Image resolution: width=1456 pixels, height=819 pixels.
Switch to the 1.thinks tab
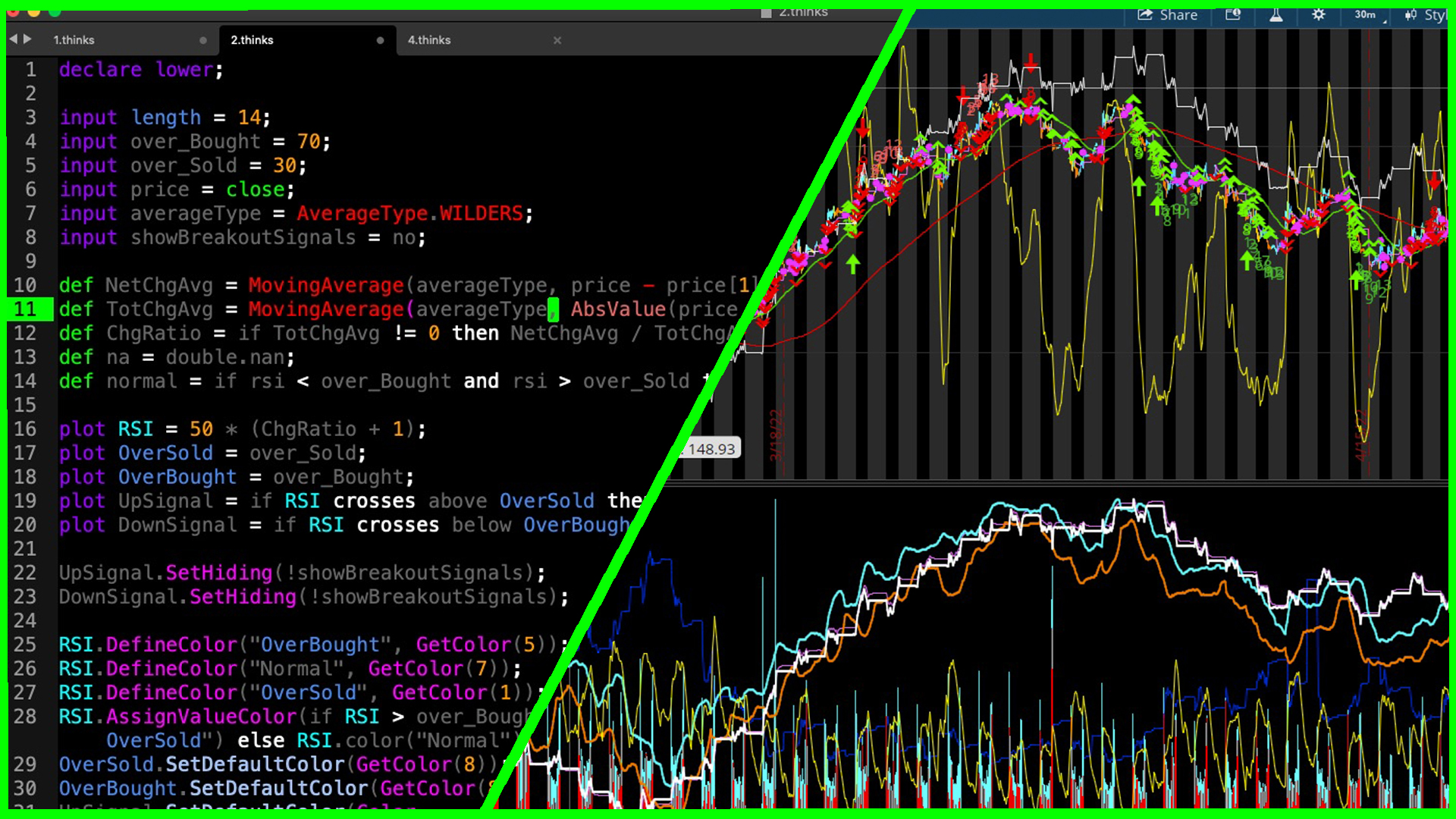74,40
